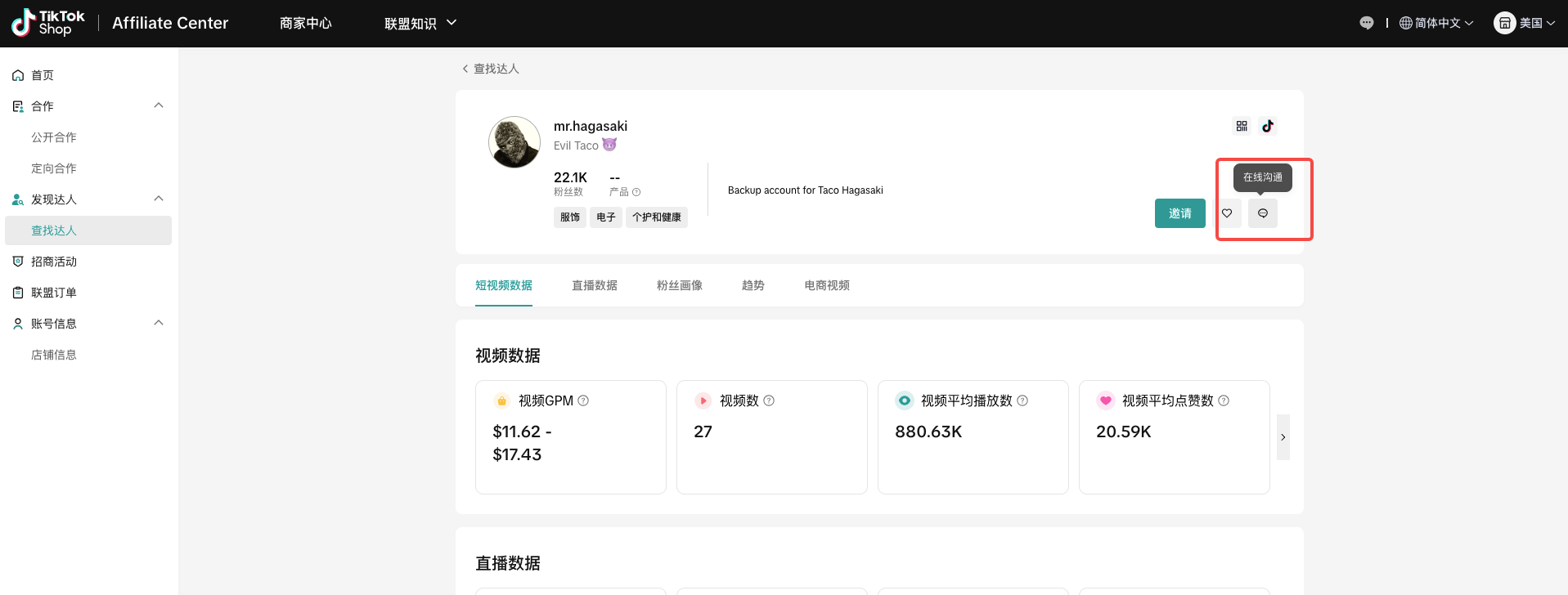Go back via 查找达人 breadcrumb link
Viewport: 1568px width, 595px height.
491,69
